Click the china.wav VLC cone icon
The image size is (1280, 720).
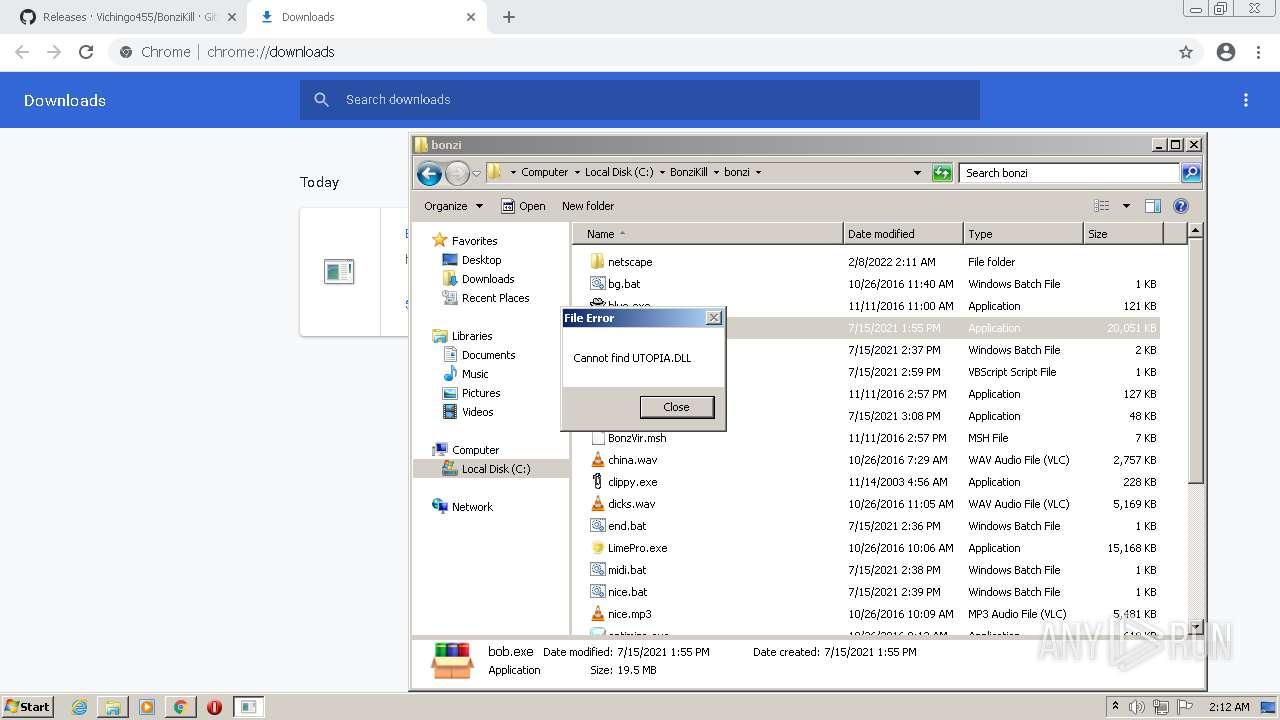(597, 460)
